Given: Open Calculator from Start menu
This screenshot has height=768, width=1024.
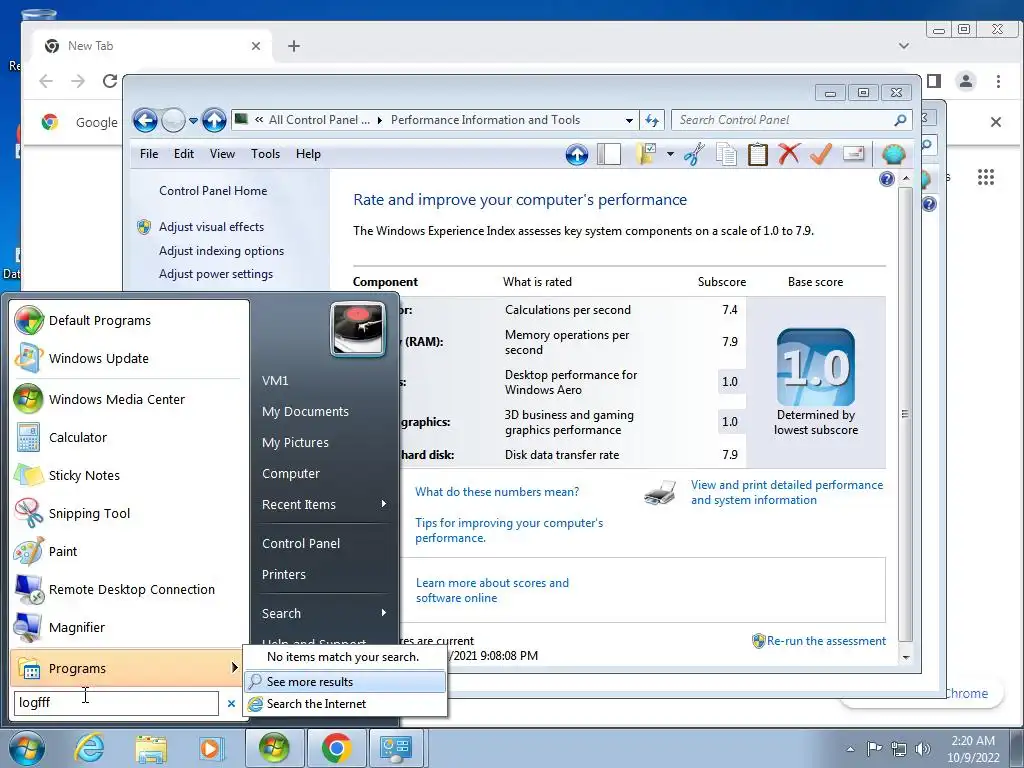Looking at the screenshot, I should click(129, 438).
